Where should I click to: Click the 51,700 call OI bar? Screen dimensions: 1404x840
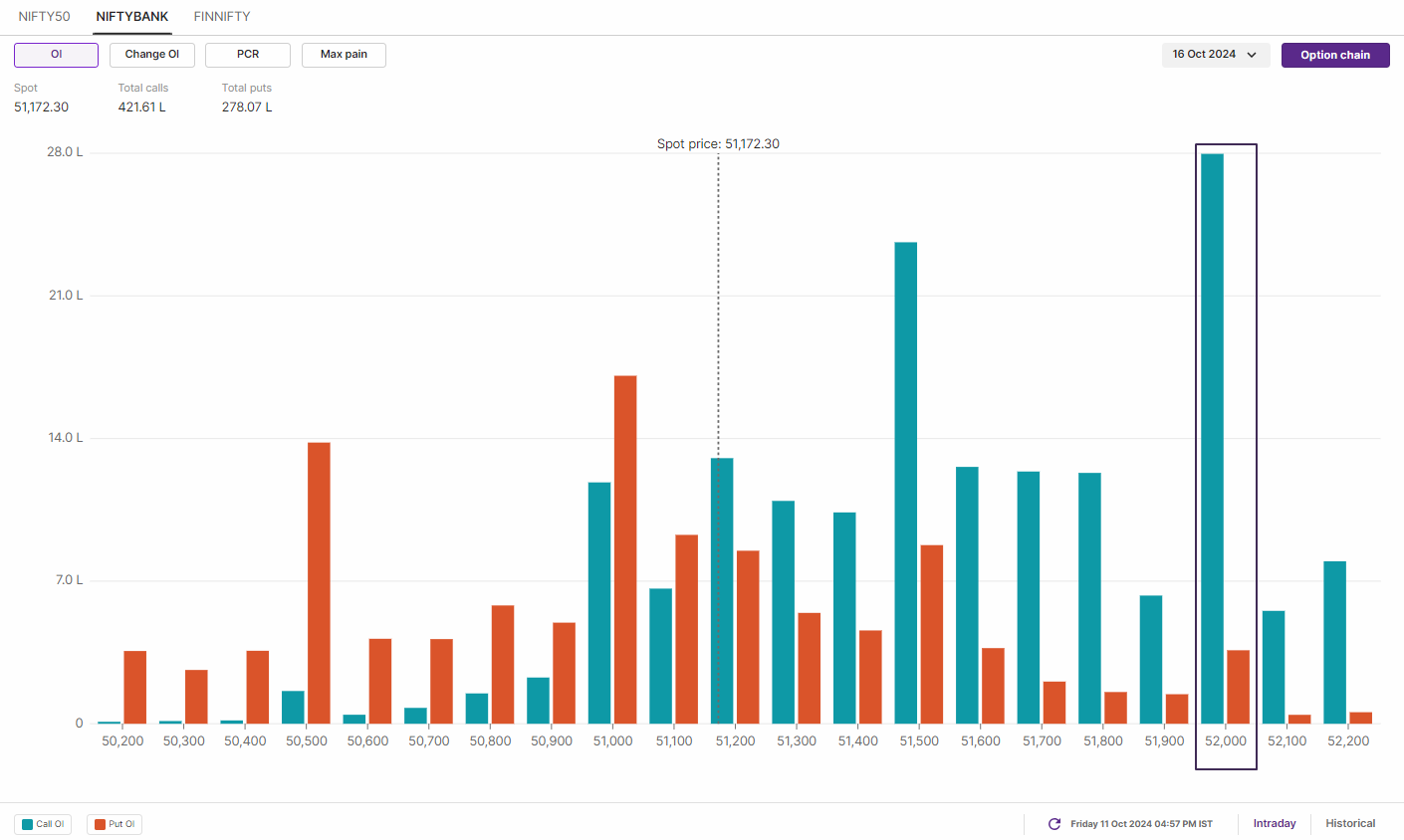[1029, 598]
